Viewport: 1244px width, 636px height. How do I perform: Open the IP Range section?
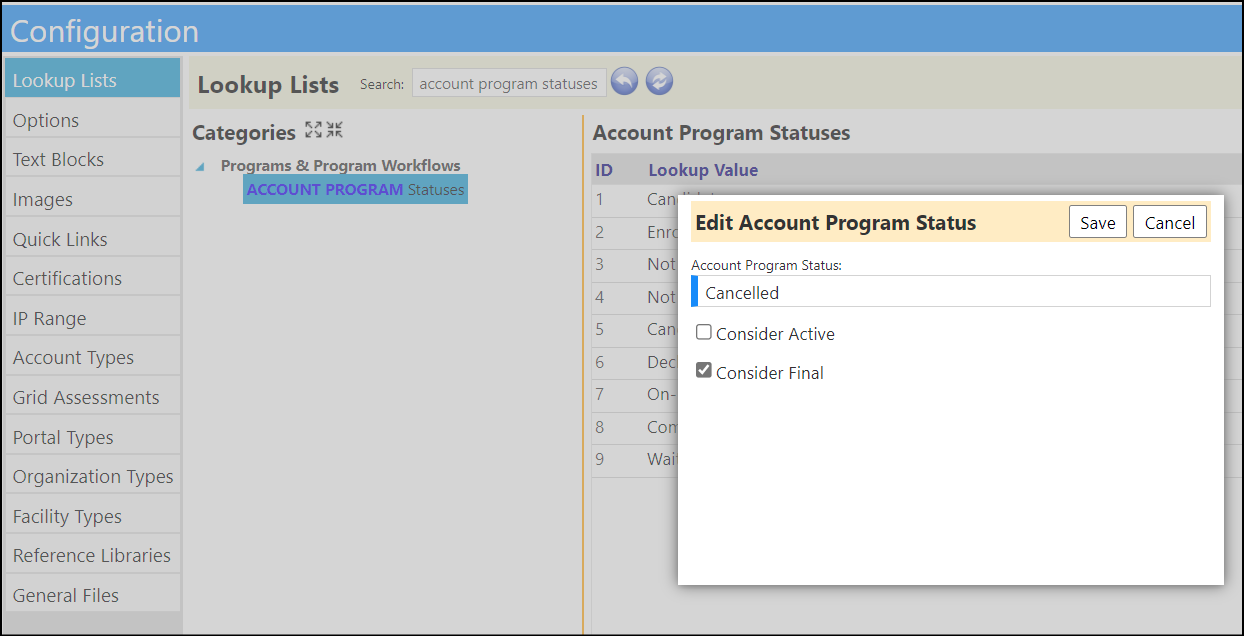92,318
